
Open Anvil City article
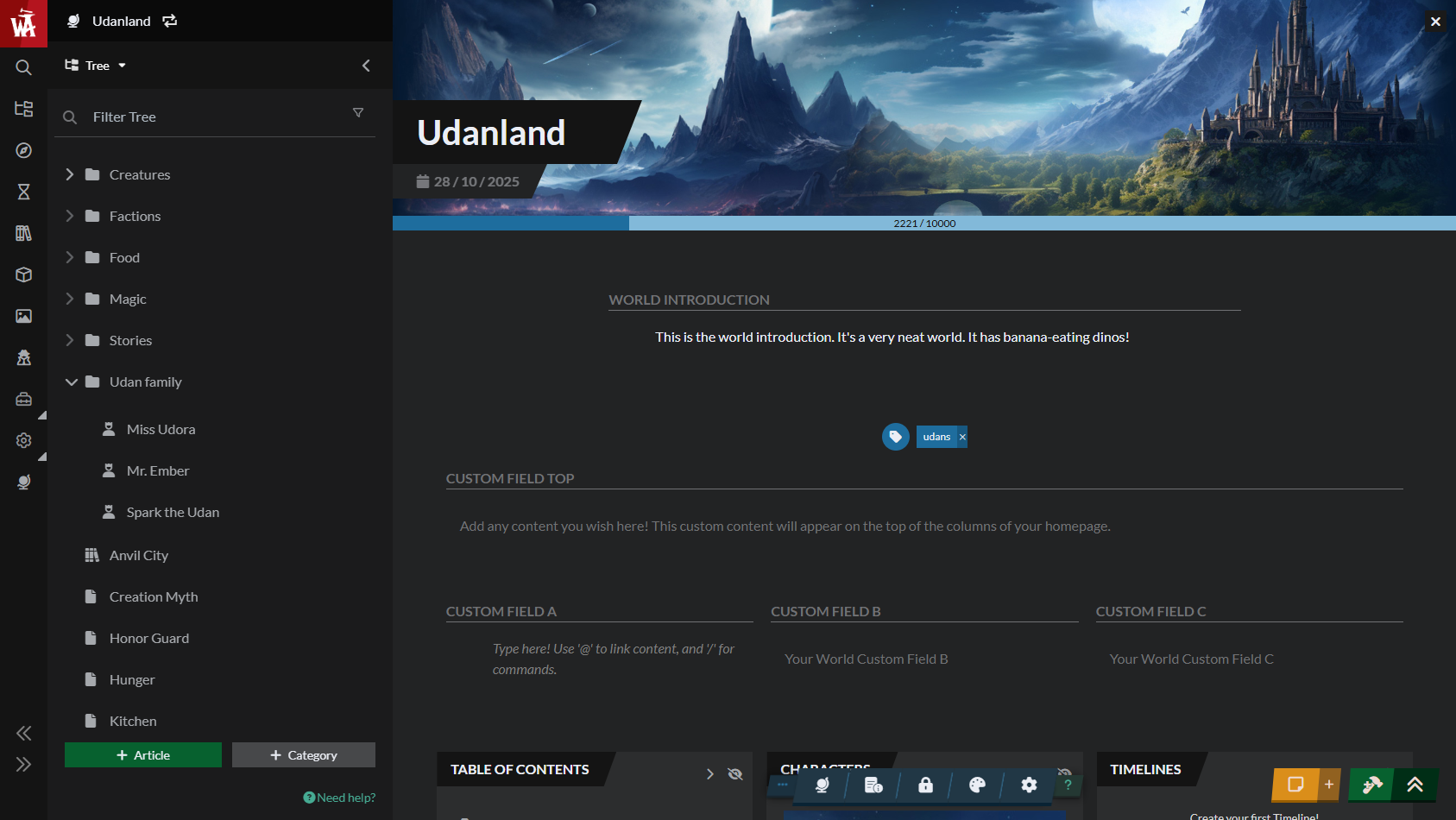pyautogui.click(x=138, y=555)
